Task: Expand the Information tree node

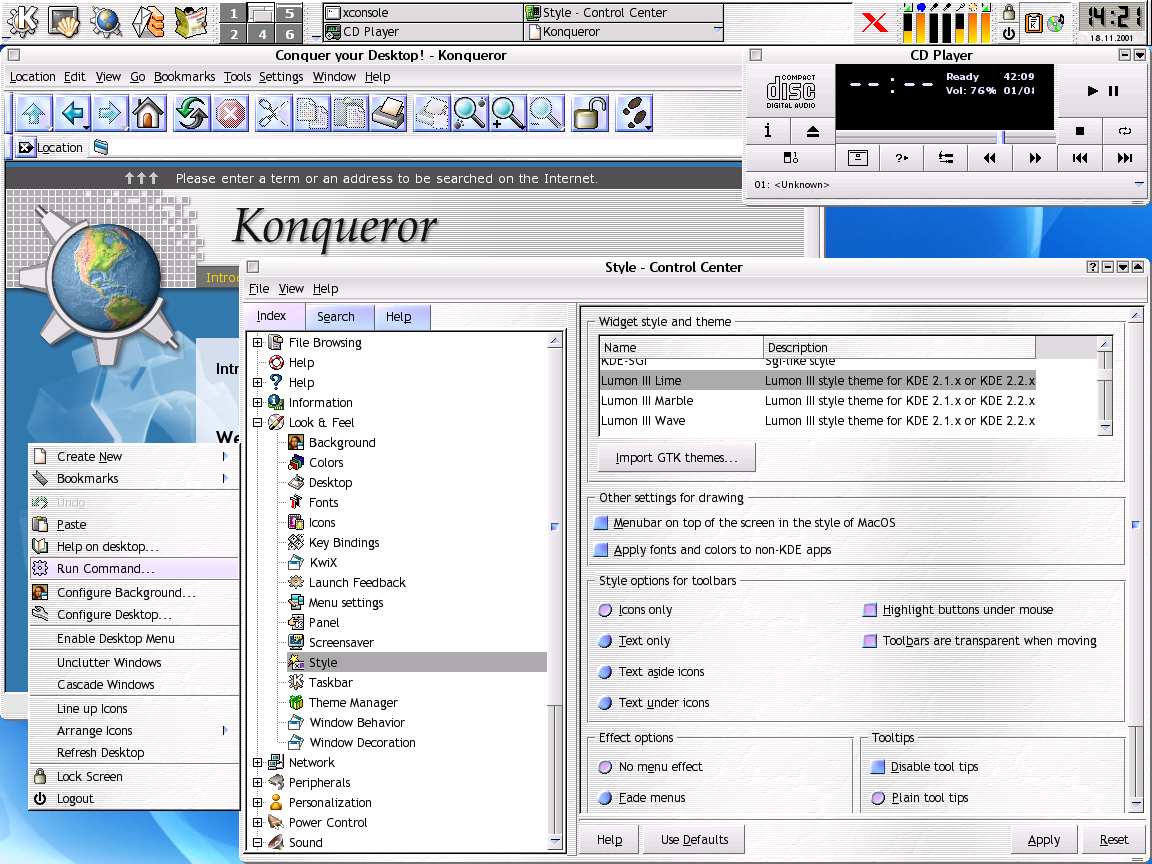Action: click(x=258, y=403)
